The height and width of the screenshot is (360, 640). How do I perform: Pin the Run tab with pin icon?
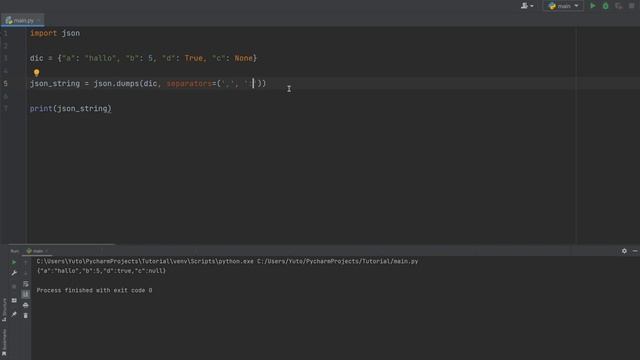[14, 314]
